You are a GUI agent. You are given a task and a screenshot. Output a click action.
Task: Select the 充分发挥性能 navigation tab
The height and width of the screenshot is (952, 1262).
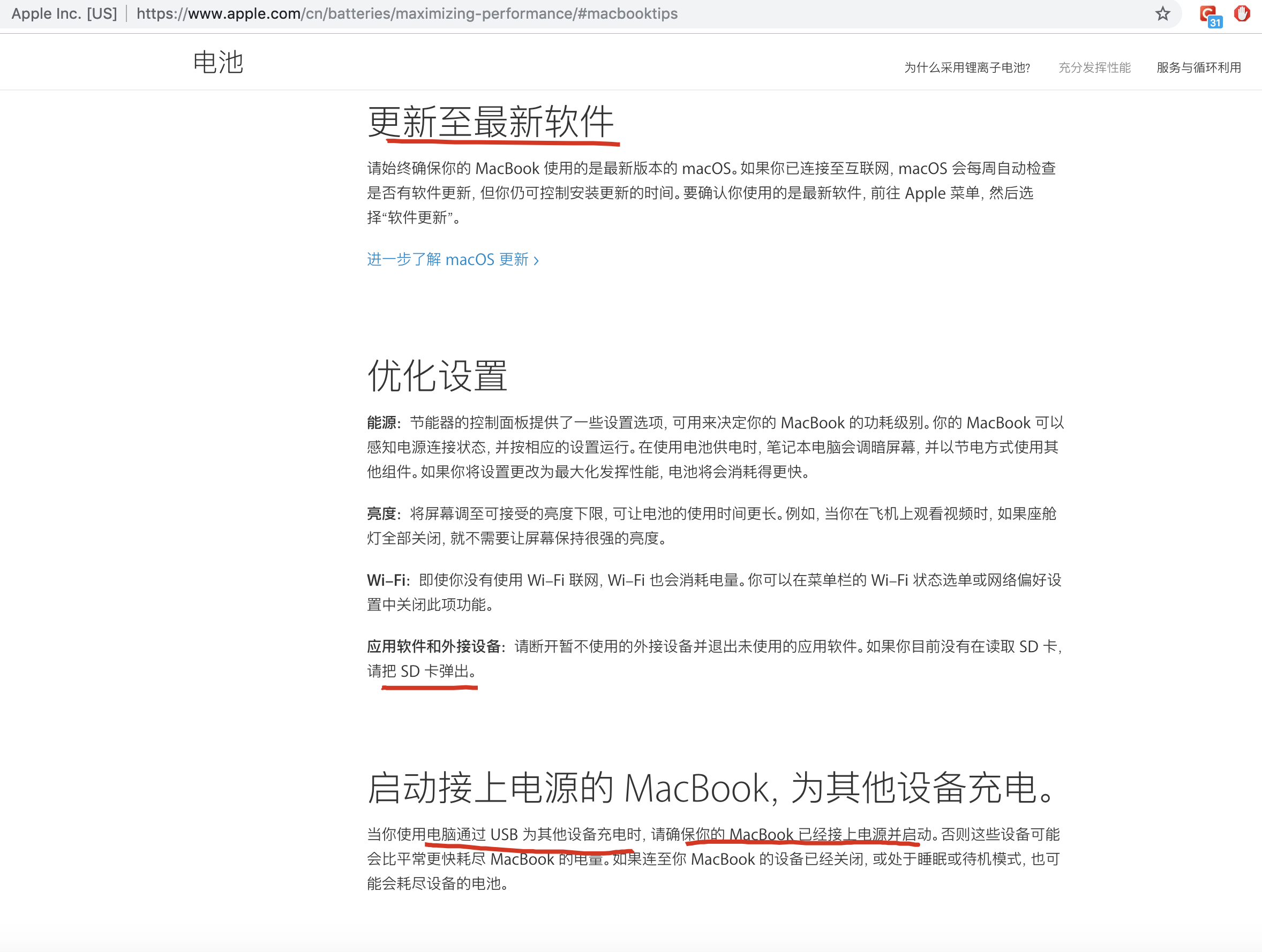(1094, 68)
